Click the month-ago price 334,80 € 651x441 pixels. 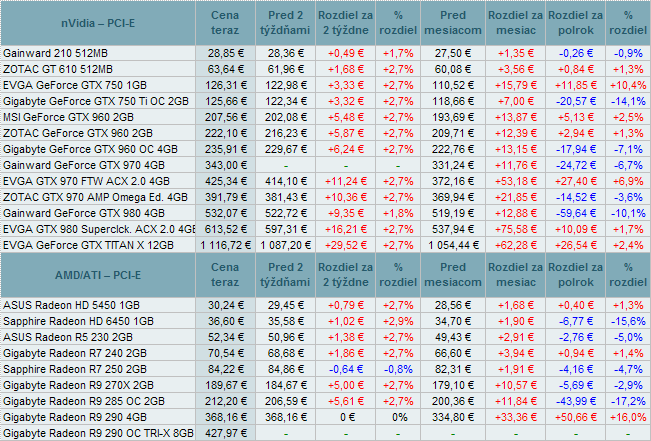[x=453, y=417]
